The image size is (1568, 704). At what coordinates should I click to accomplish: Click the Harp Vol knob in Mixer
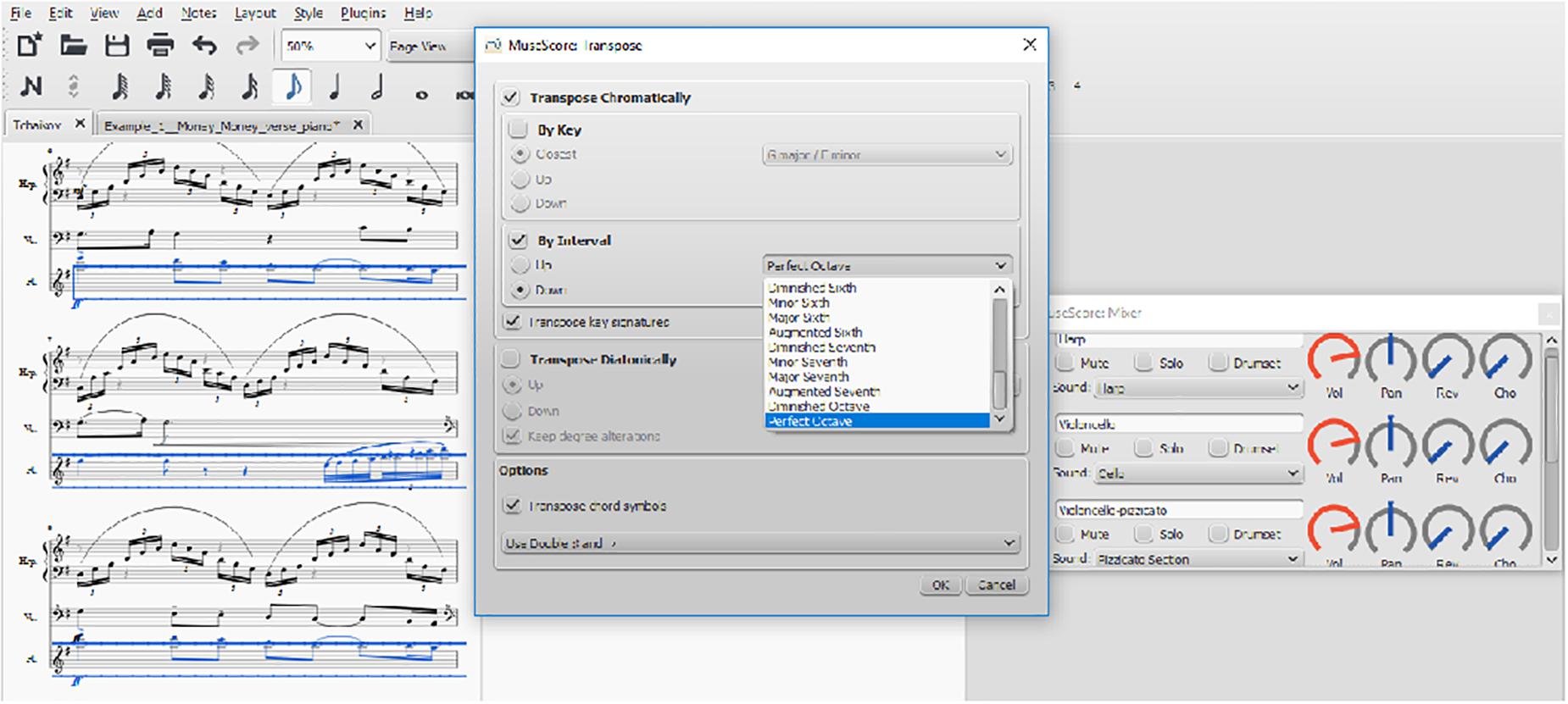point(1334,359)
